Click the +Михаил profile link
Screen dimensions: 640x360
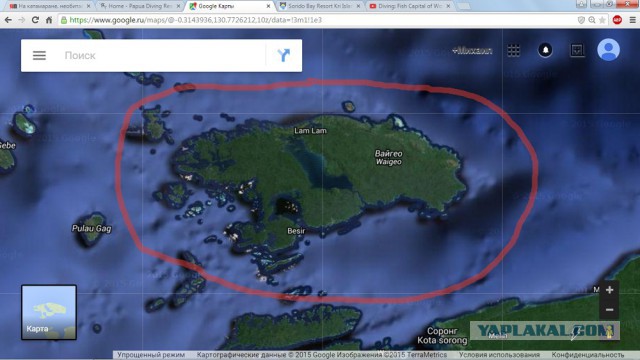click(472, 51)
